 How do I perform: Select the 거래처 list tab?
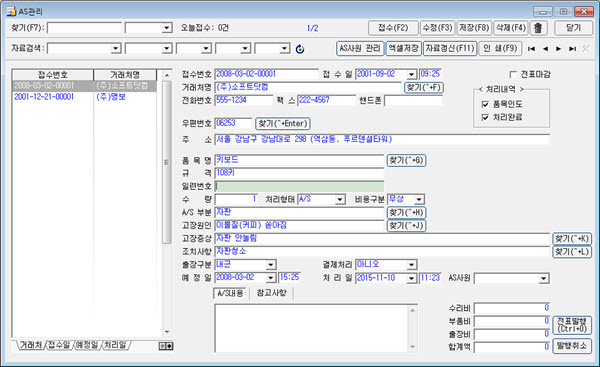31,345
